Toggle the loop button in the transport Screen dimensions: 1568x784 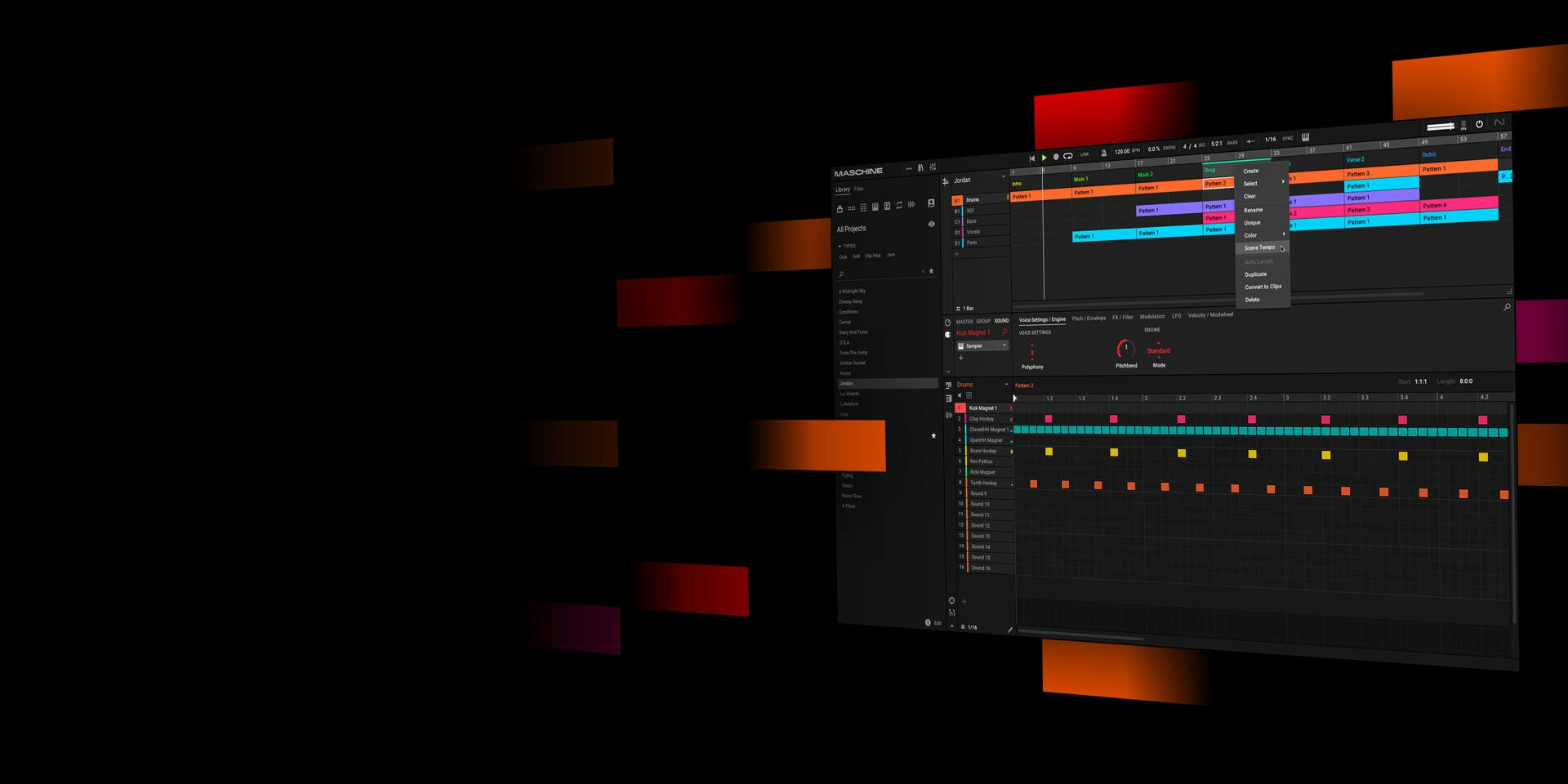point(1068,155)
